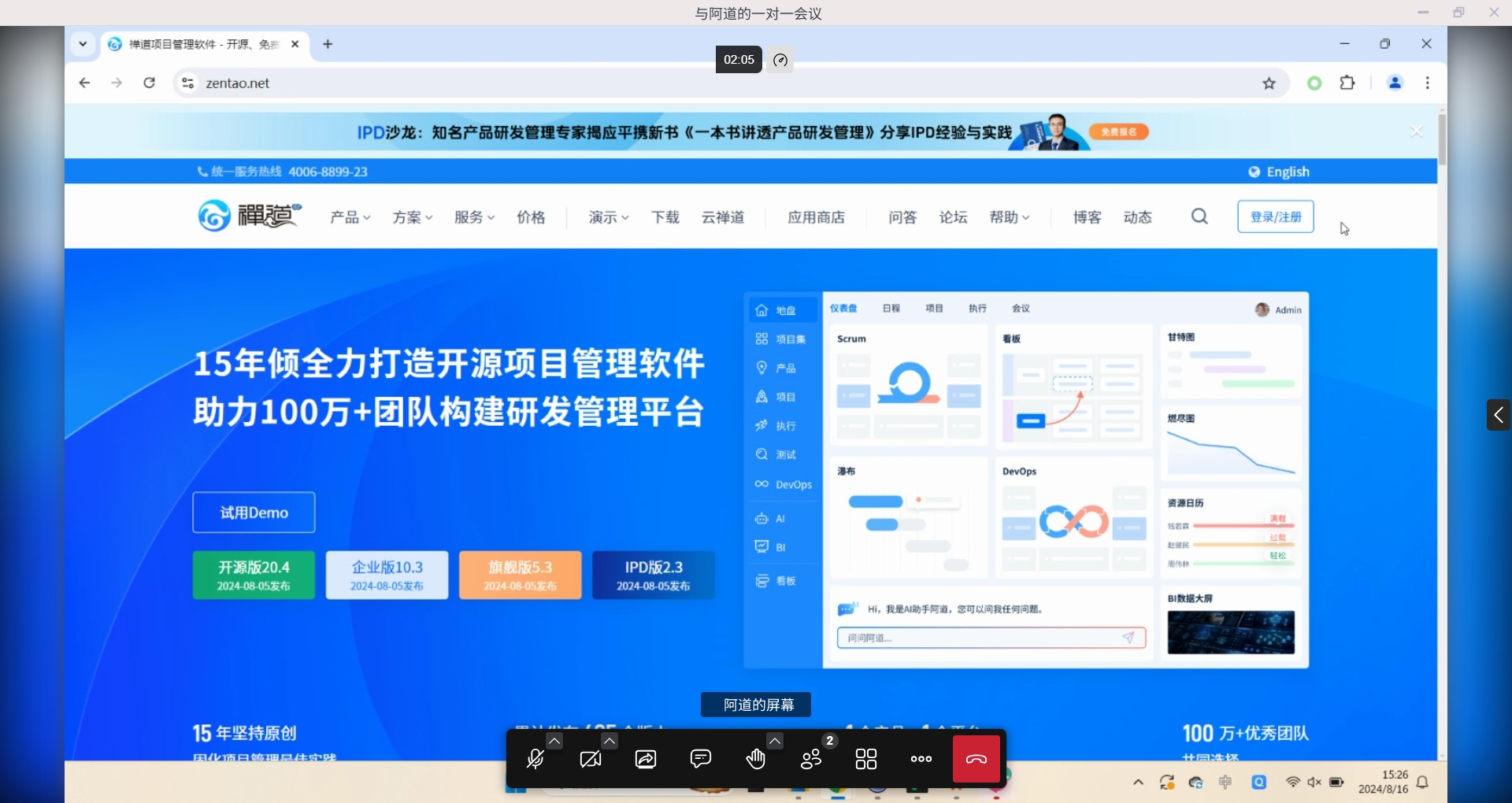The width and height of the screenshot is (1512, 803).
Task: Close the IPD沙龙 banner
Action: pos(1416,131)
